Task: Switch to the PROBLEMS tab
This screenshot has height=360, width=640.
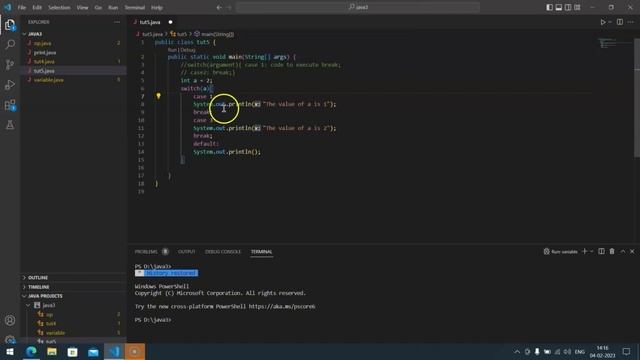Action: coord(146,251)
